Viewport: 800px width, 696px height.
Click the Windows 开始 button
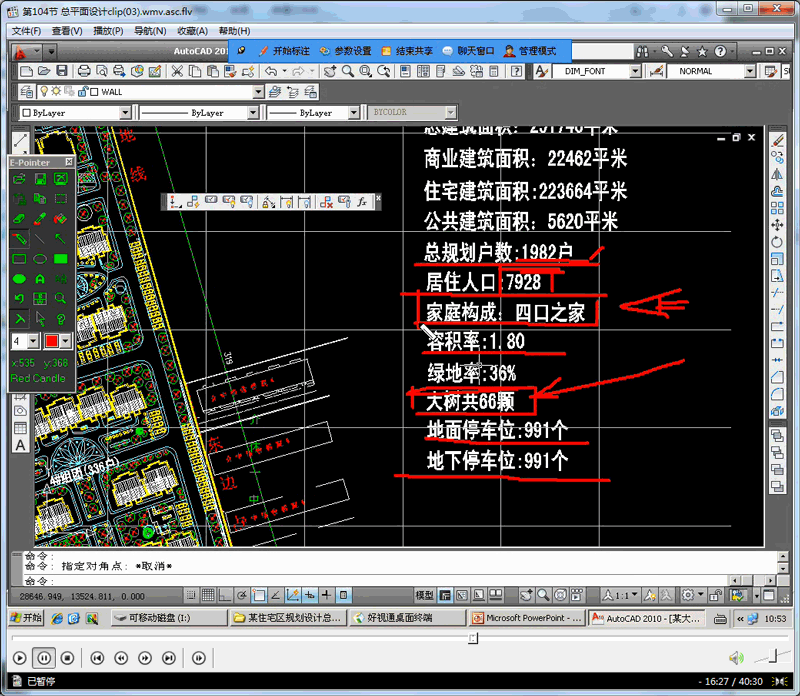point(16,618)
